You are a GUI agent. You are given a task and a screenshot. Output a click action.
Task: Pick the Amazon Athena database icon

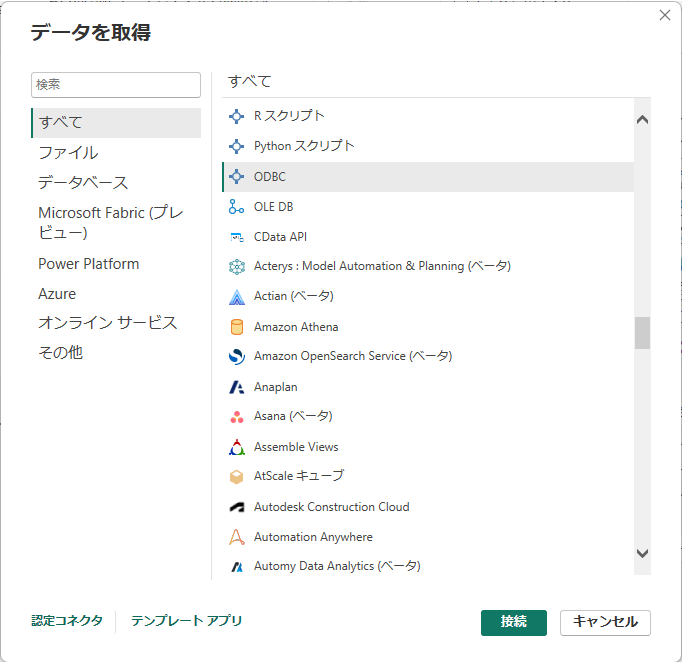tap(237, 327)
